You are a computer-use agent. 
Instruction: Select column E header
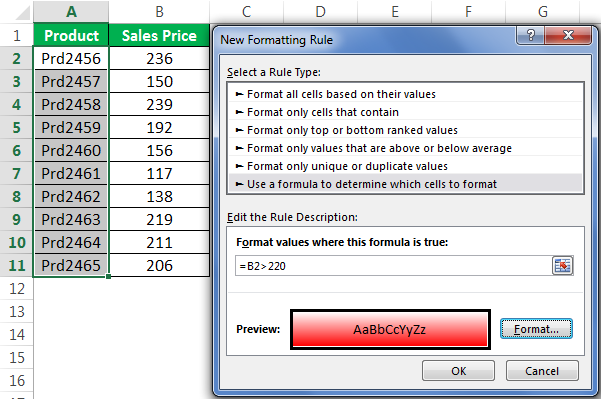(x=395, y=11)
